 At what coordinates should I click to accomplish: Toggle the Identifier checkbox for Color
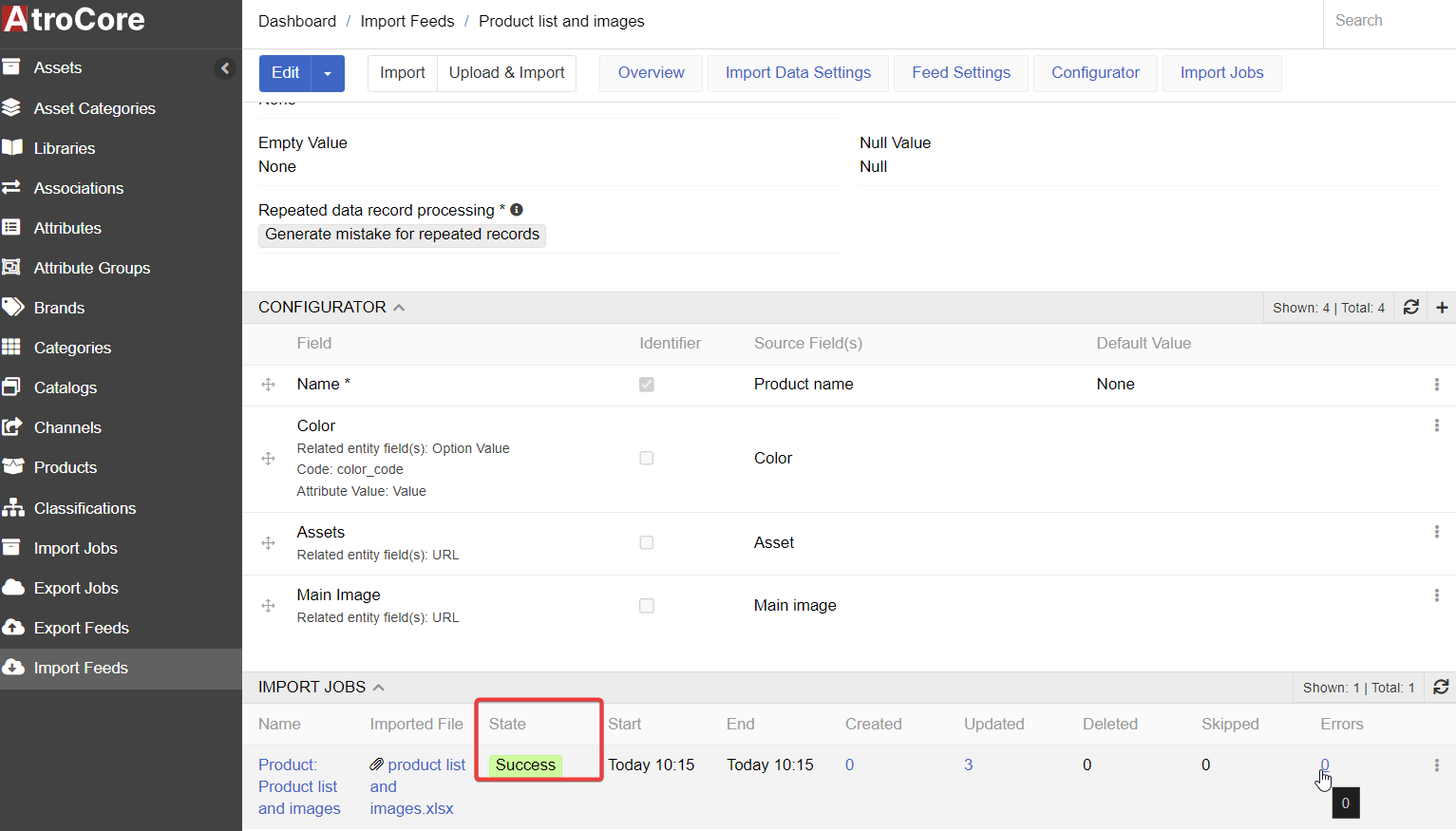(647, 458)
